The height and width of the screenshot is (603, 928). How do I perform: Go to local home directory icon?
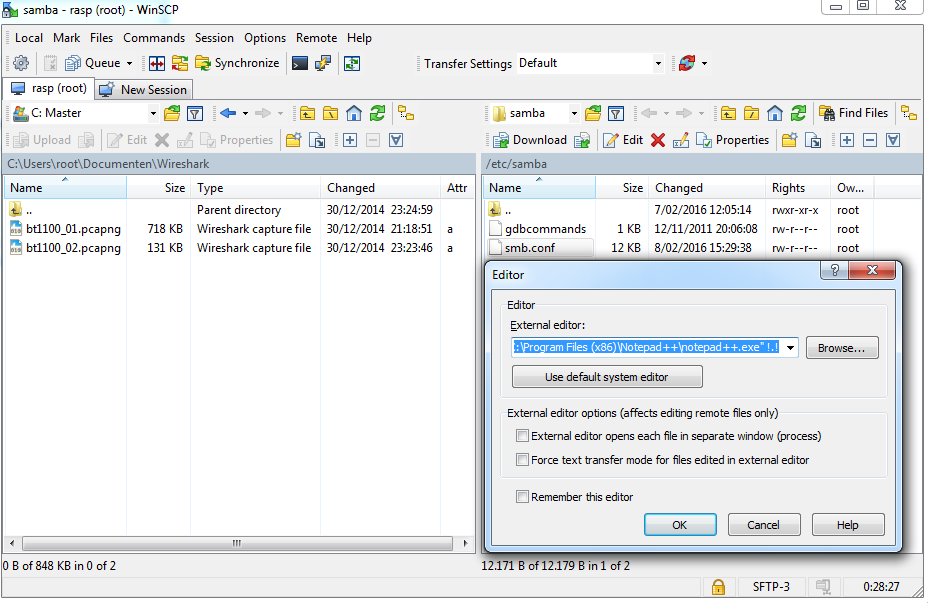pos(353,113)
